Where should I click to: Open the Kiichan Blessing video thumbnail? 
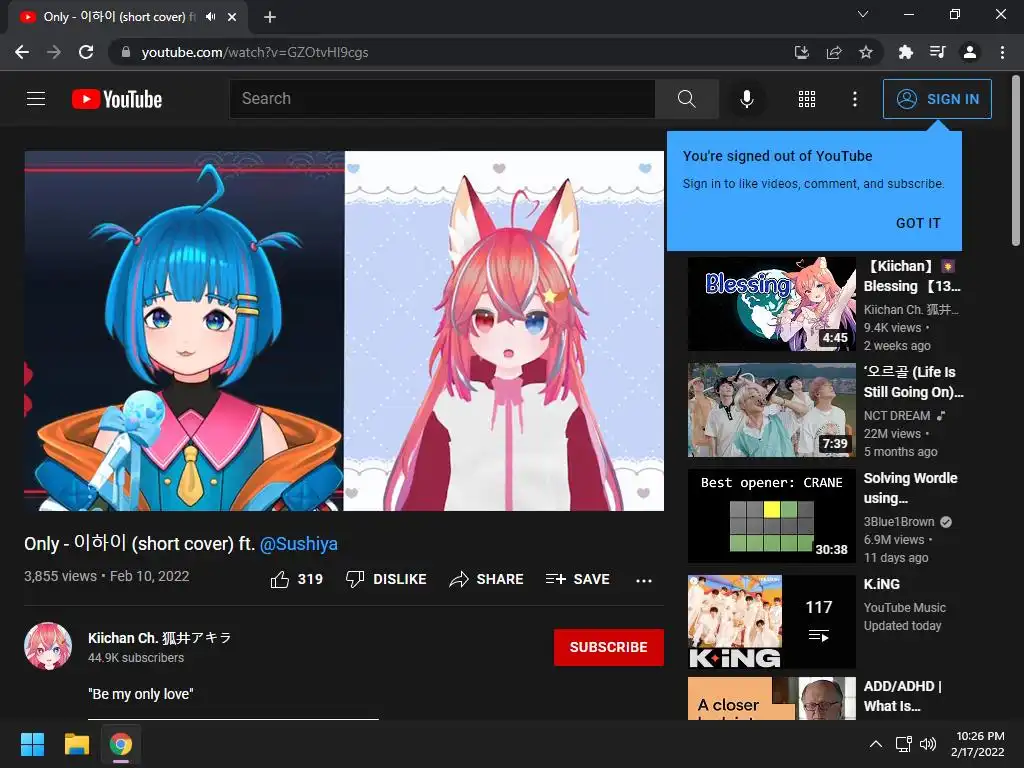point(771,304)
